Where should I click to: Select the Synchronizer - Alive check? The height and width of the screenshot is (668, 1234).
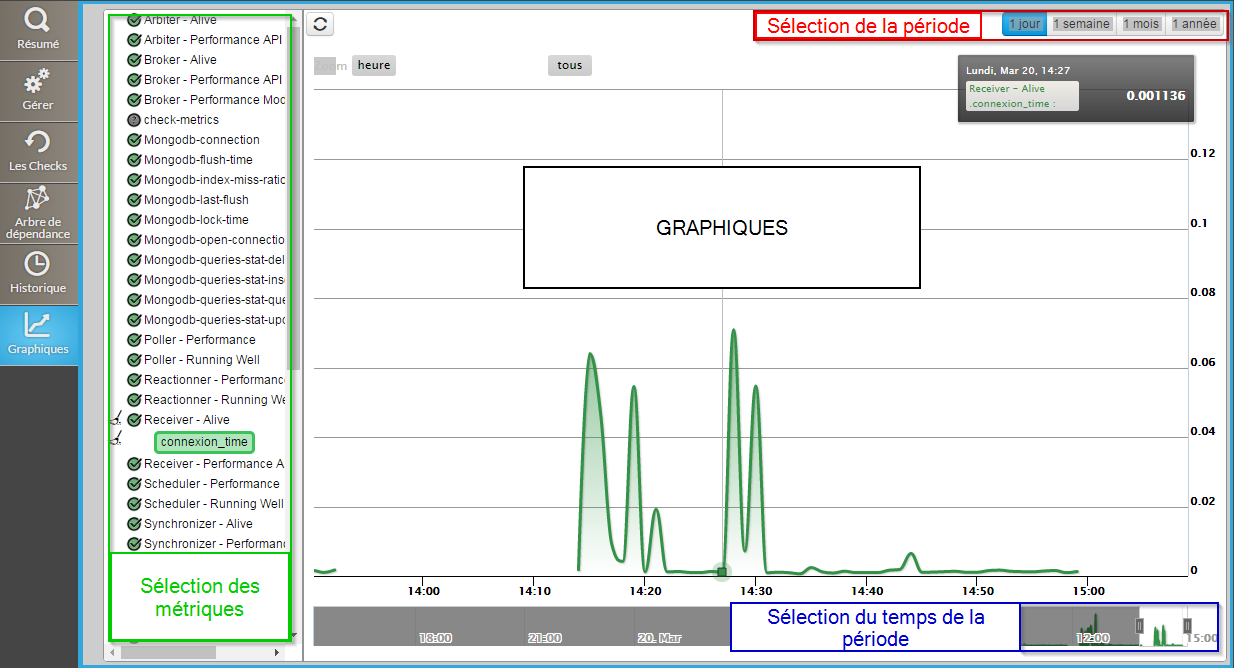(x=198, y=524)
